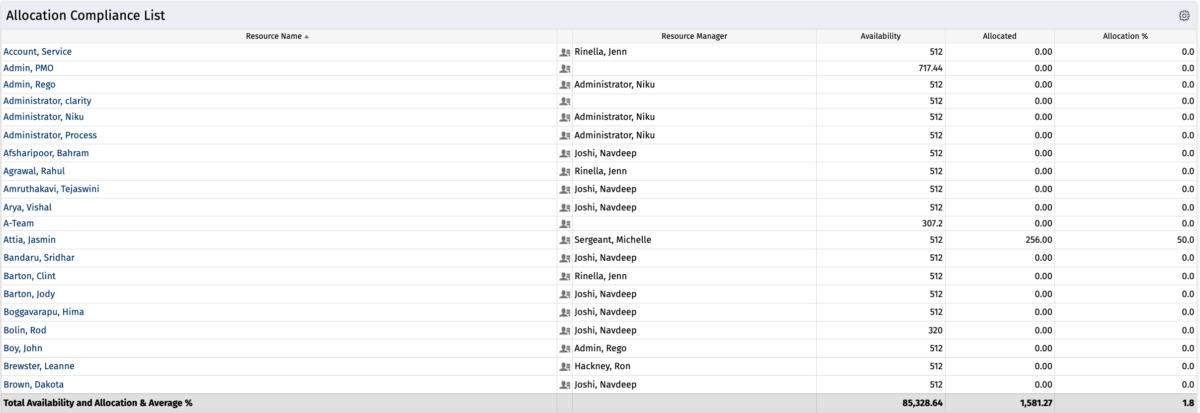1200x413 pixels.
Task: Click resource icon in Amruthakavi, Tejaswini row
Action: 565,189
